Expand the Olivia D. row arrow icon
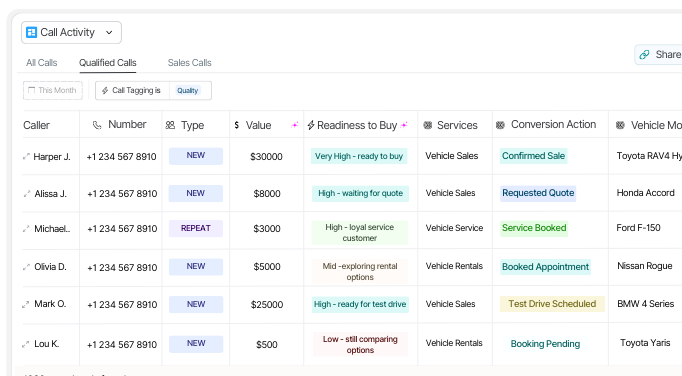 point(27,267)
